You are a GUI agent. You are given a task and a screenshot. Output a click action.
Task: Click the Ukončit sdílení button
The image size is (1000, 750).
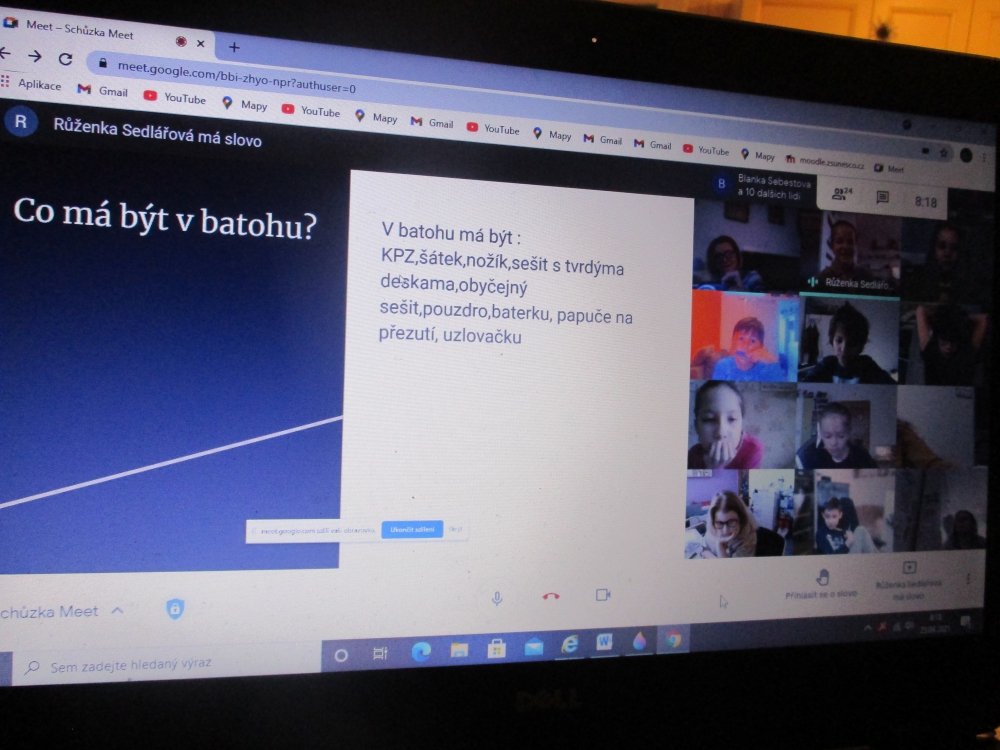(412, 529)
